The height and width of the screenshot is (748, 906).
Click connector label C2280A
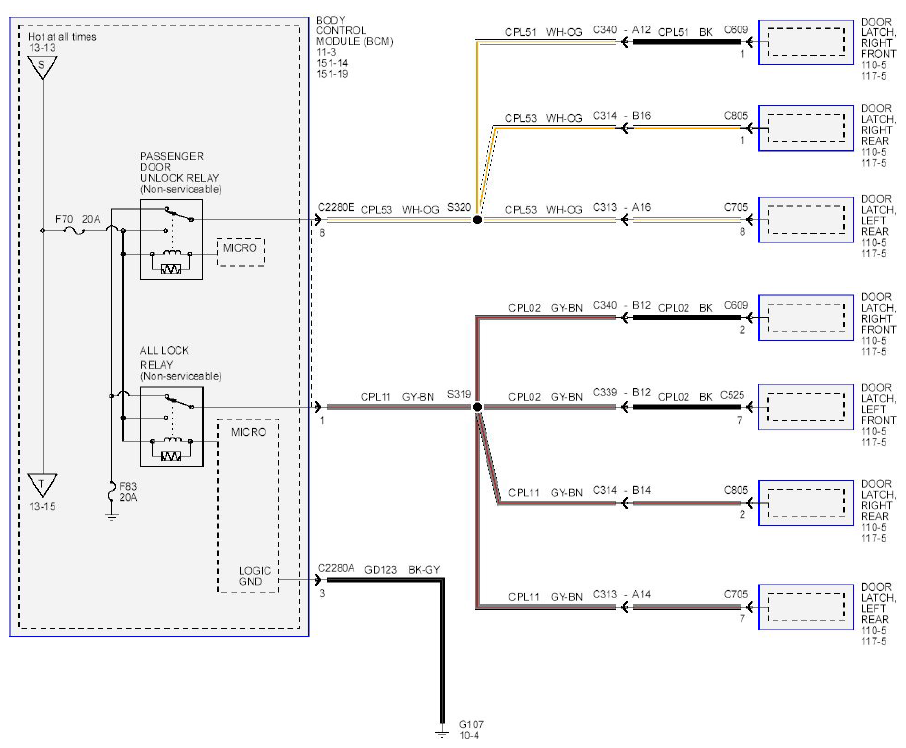coord(336,568)
